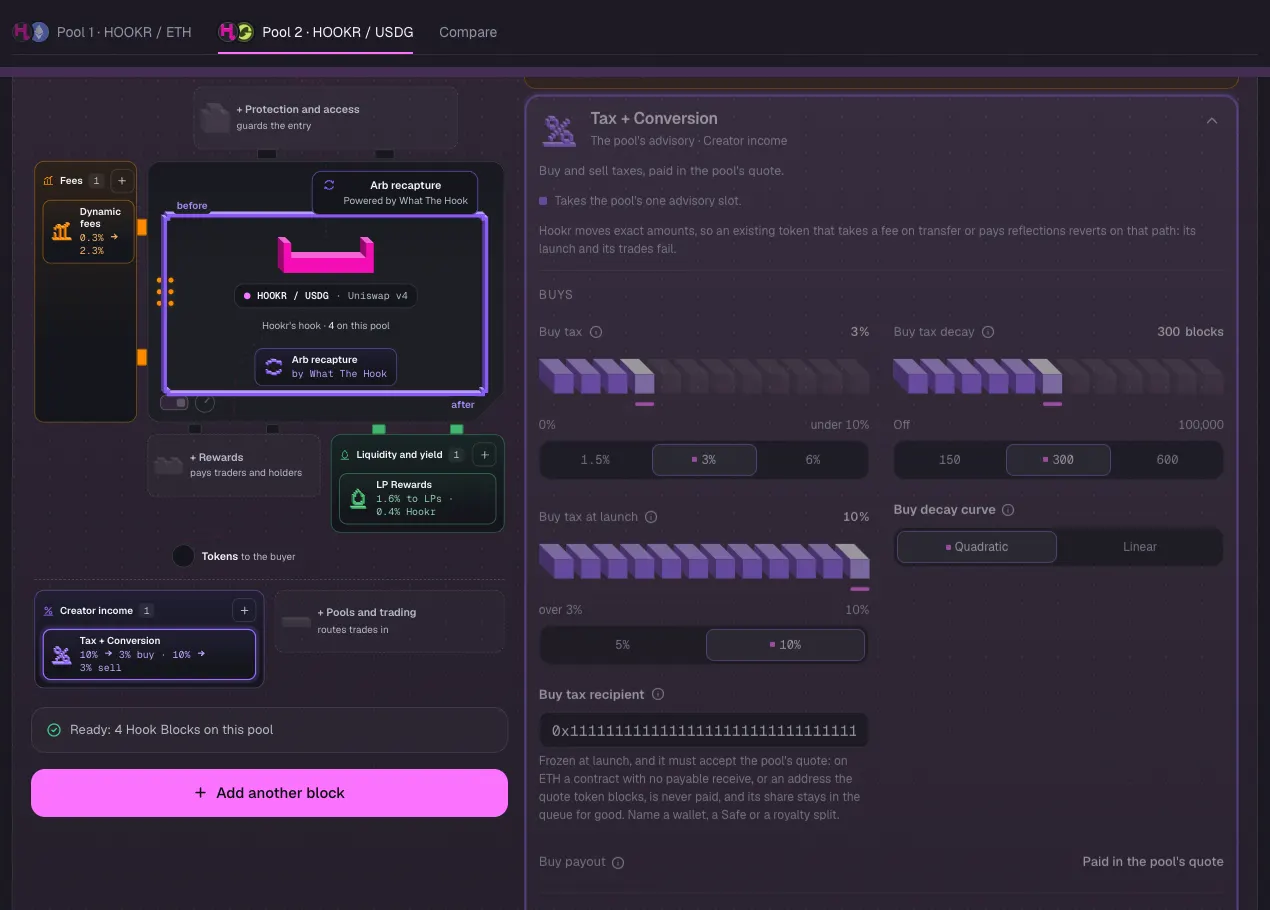This screenshot has height=910, width=1270.
Task: Click the info icon next to Buy tax decay
Action: click(988, 332)
